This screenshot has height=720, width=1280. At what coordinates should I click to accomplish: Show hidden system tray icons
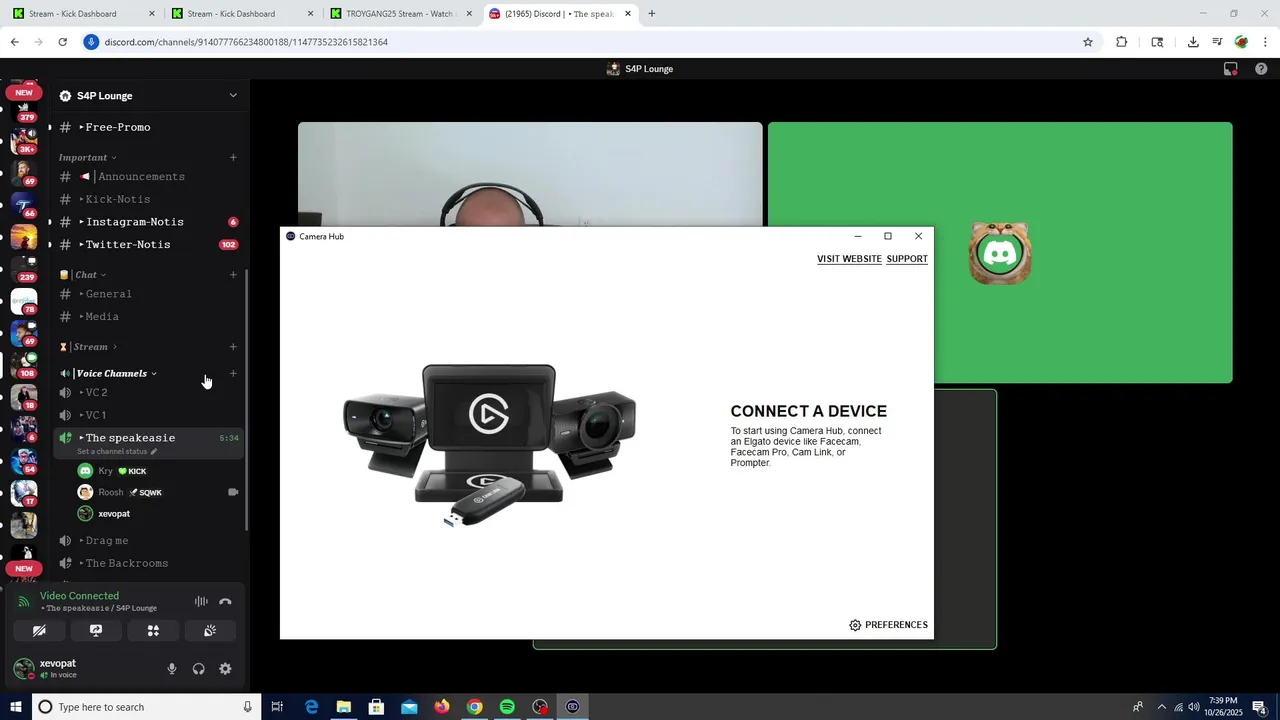tap(1161, 707)
